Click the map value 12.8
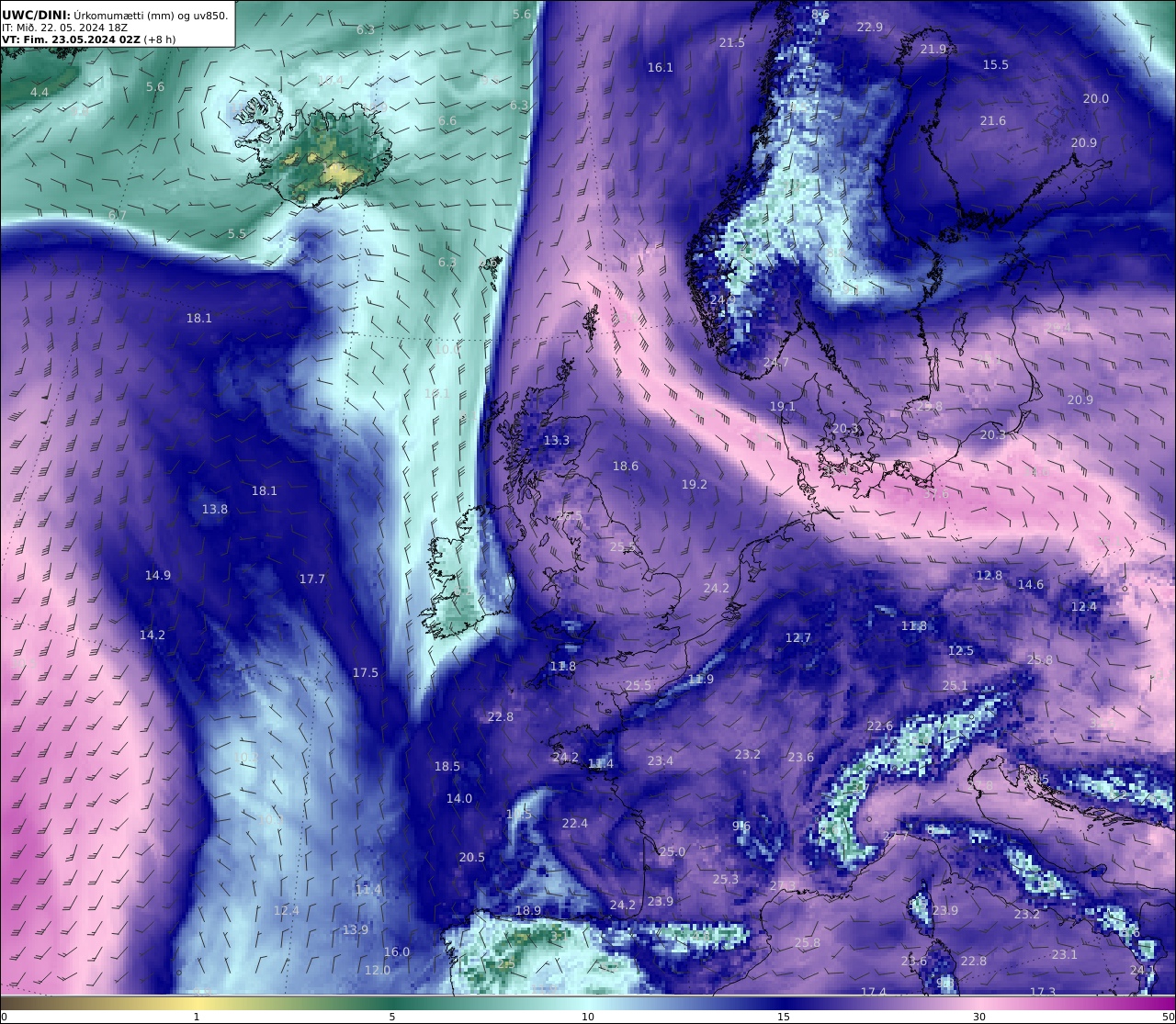Viewport: 1176px width, 1024px height. tap(989, 576)
